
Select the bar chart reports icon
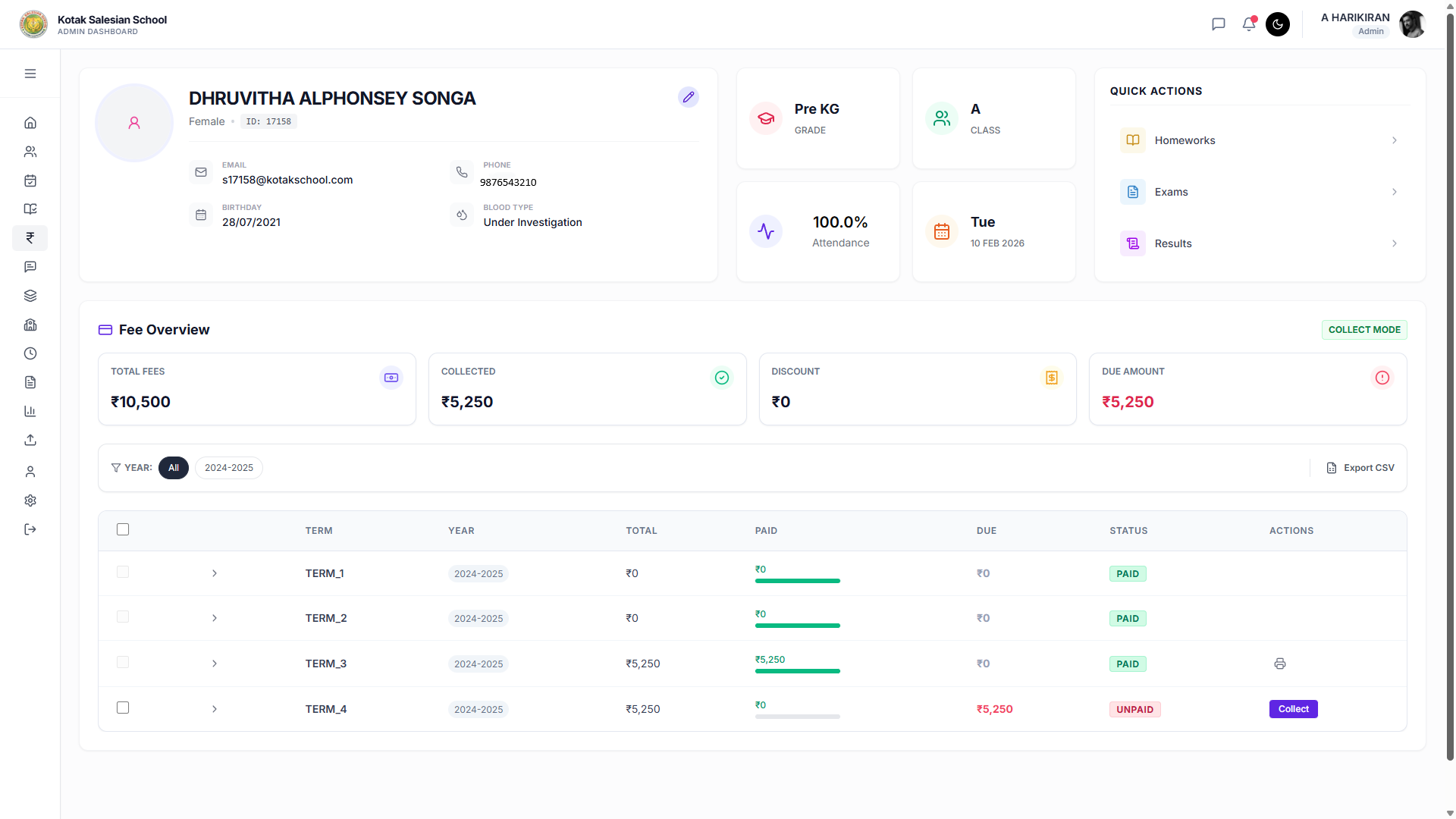coord(30,411)
